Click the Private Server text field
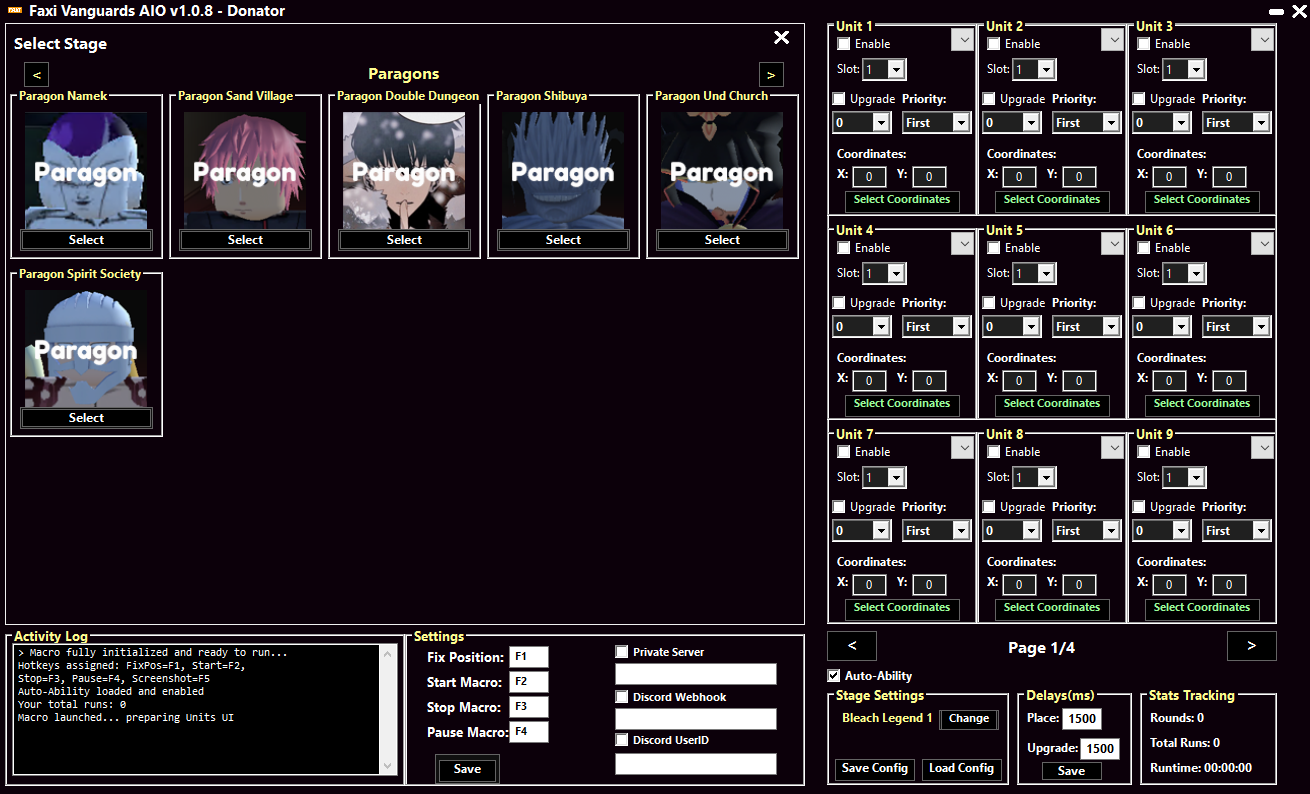 pyautogui.click(x=696, y=674)
